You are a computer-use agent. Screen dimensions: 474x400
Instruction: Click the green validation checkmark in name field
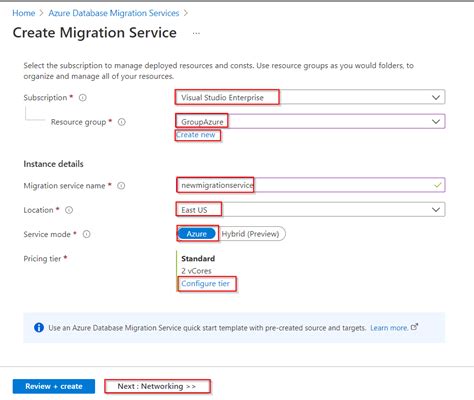[438, 185]
